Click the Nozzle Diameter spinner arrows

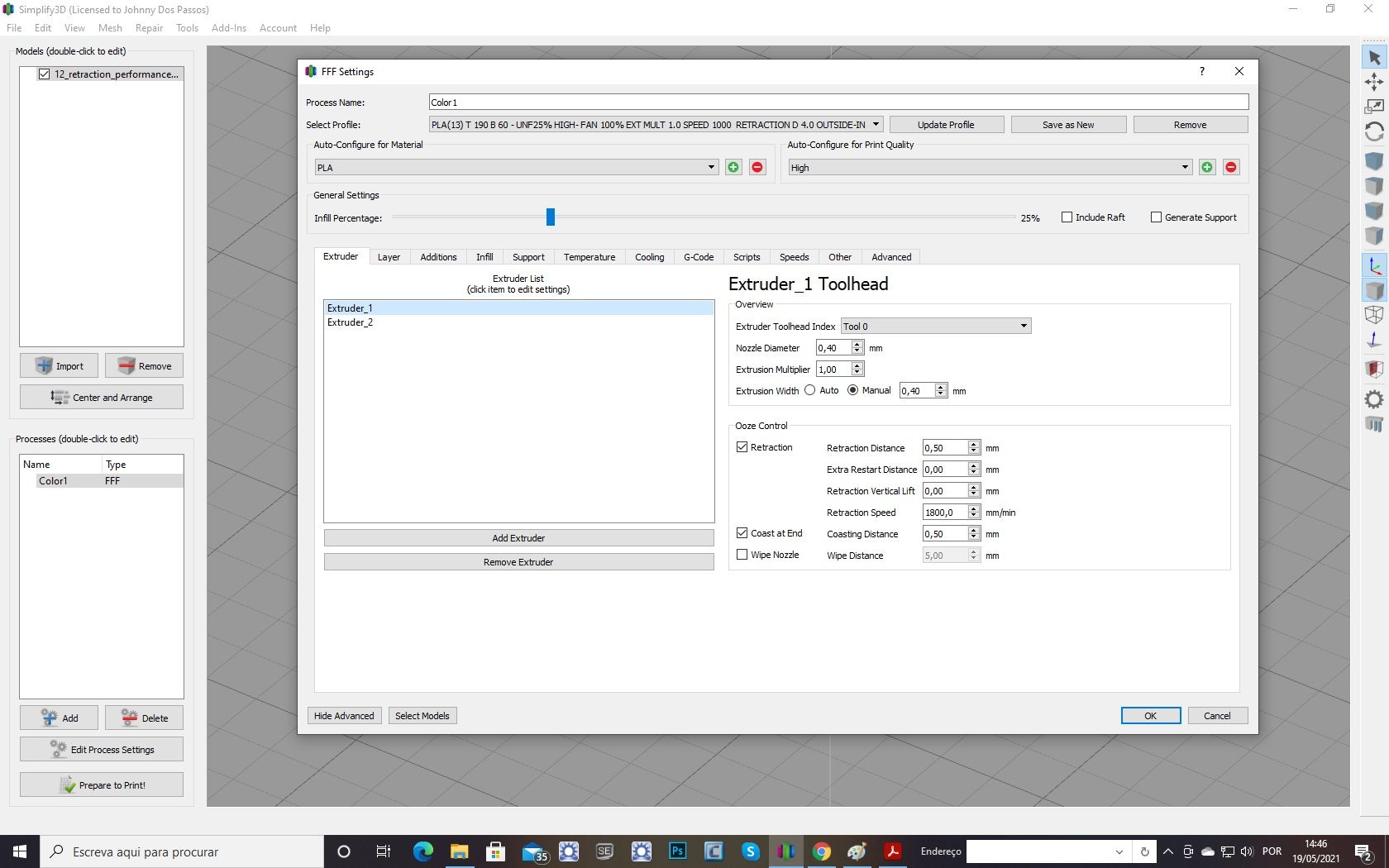(857, 348)
